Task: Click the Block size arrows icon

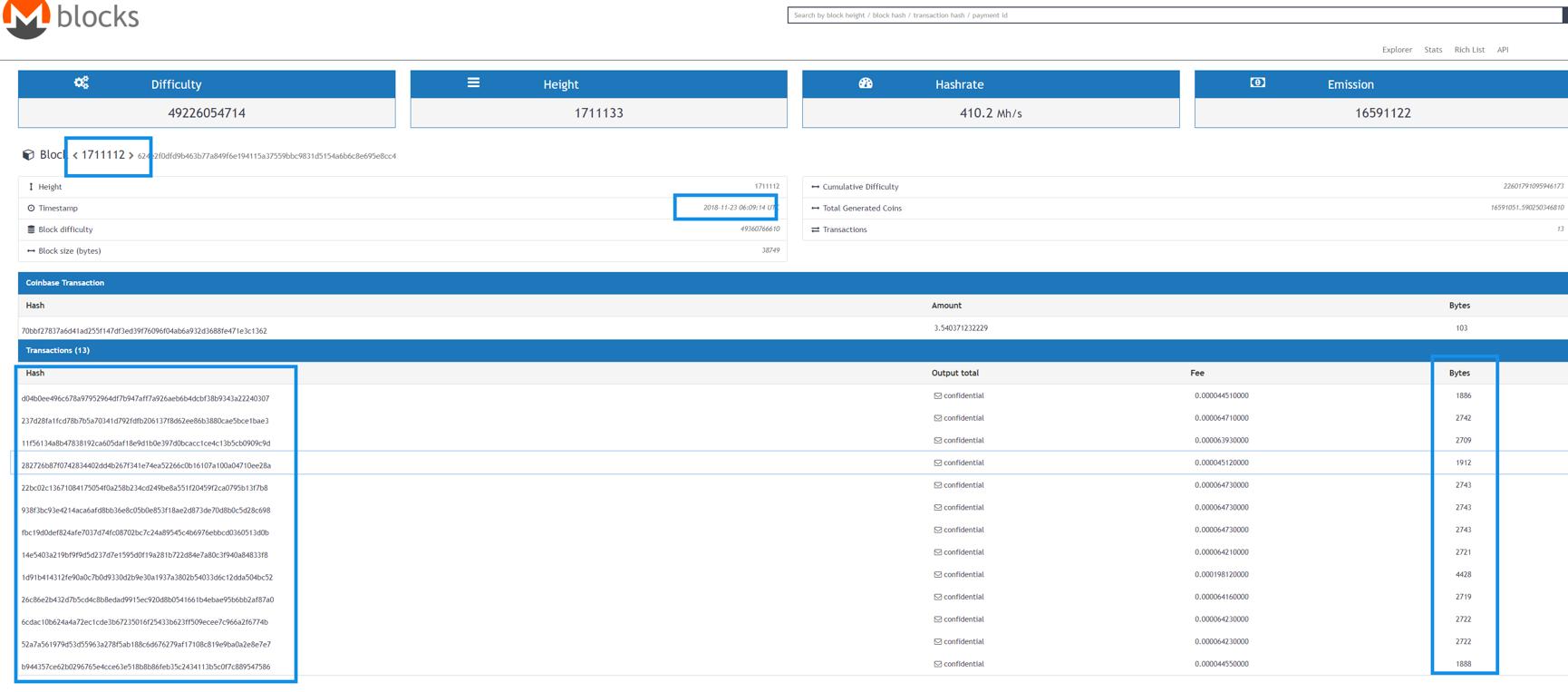Action: (x=31, y=251)
